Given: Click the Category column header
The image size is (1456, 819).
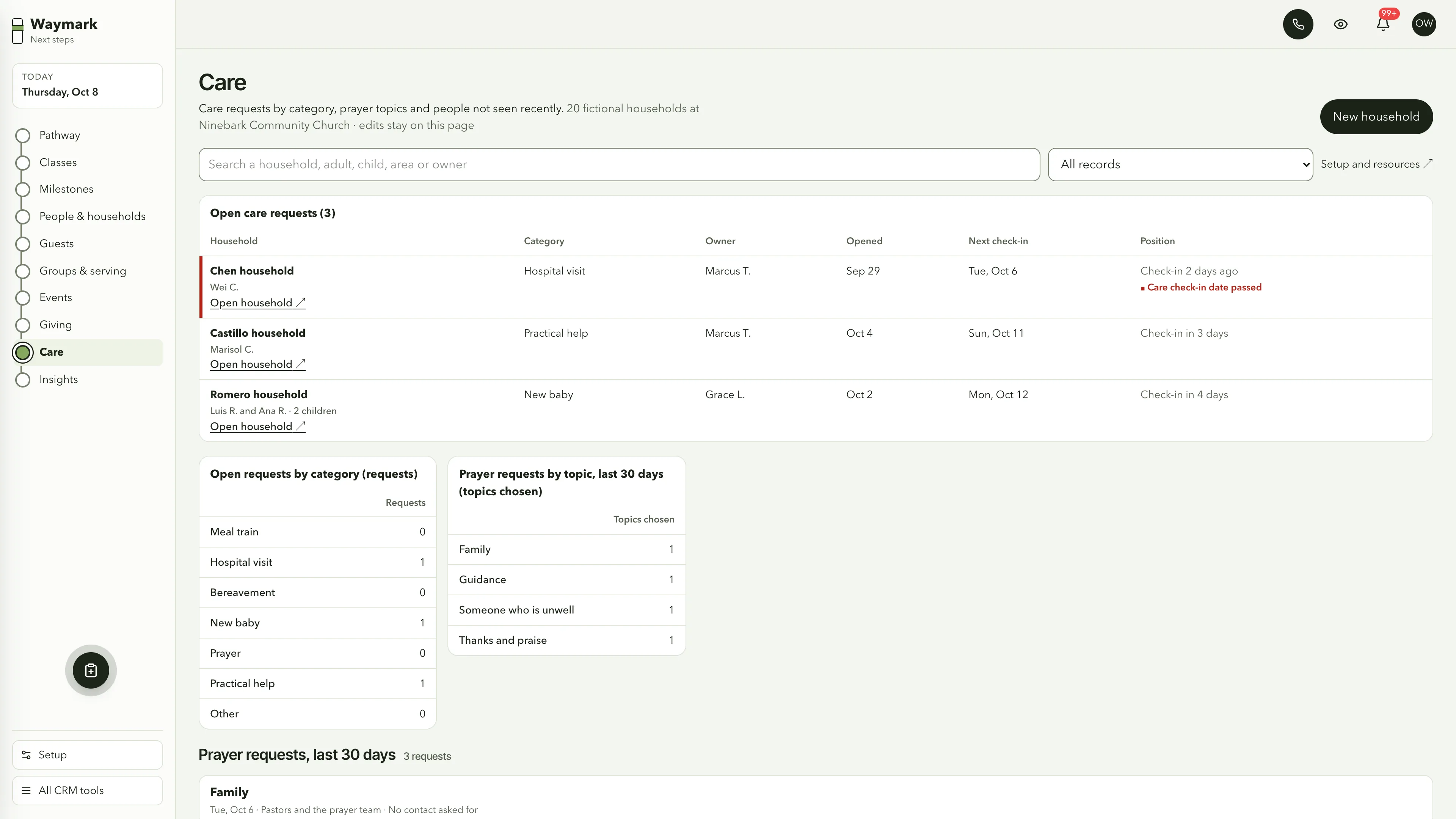Looking at the screenshot, I should (544, 241).
